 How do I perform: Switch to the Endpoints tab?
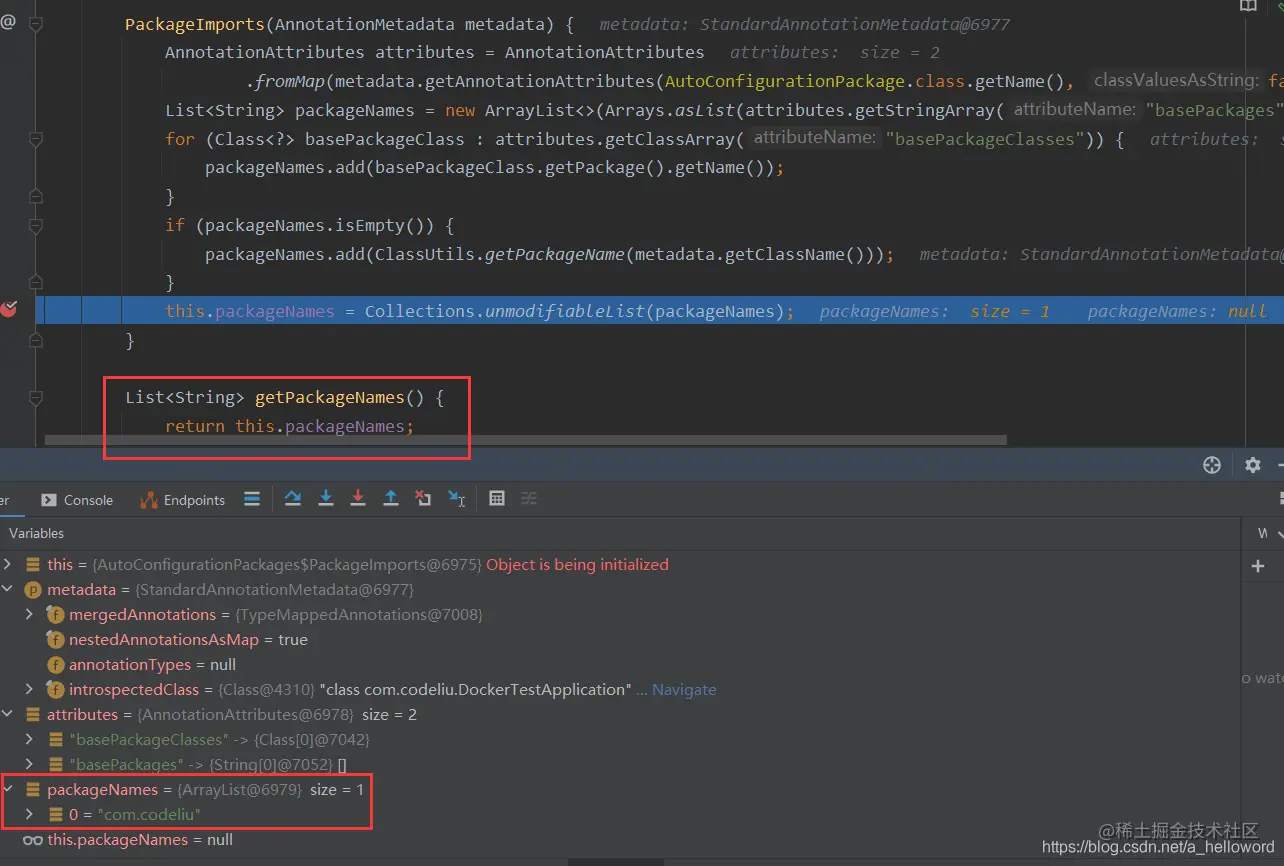point(183,500)
